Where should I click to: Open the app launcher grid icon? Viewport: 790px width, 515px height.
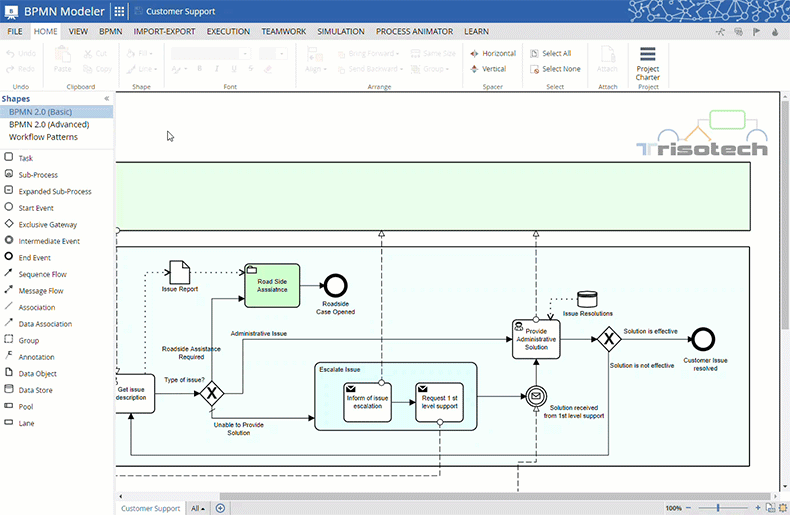click(119, 11)
